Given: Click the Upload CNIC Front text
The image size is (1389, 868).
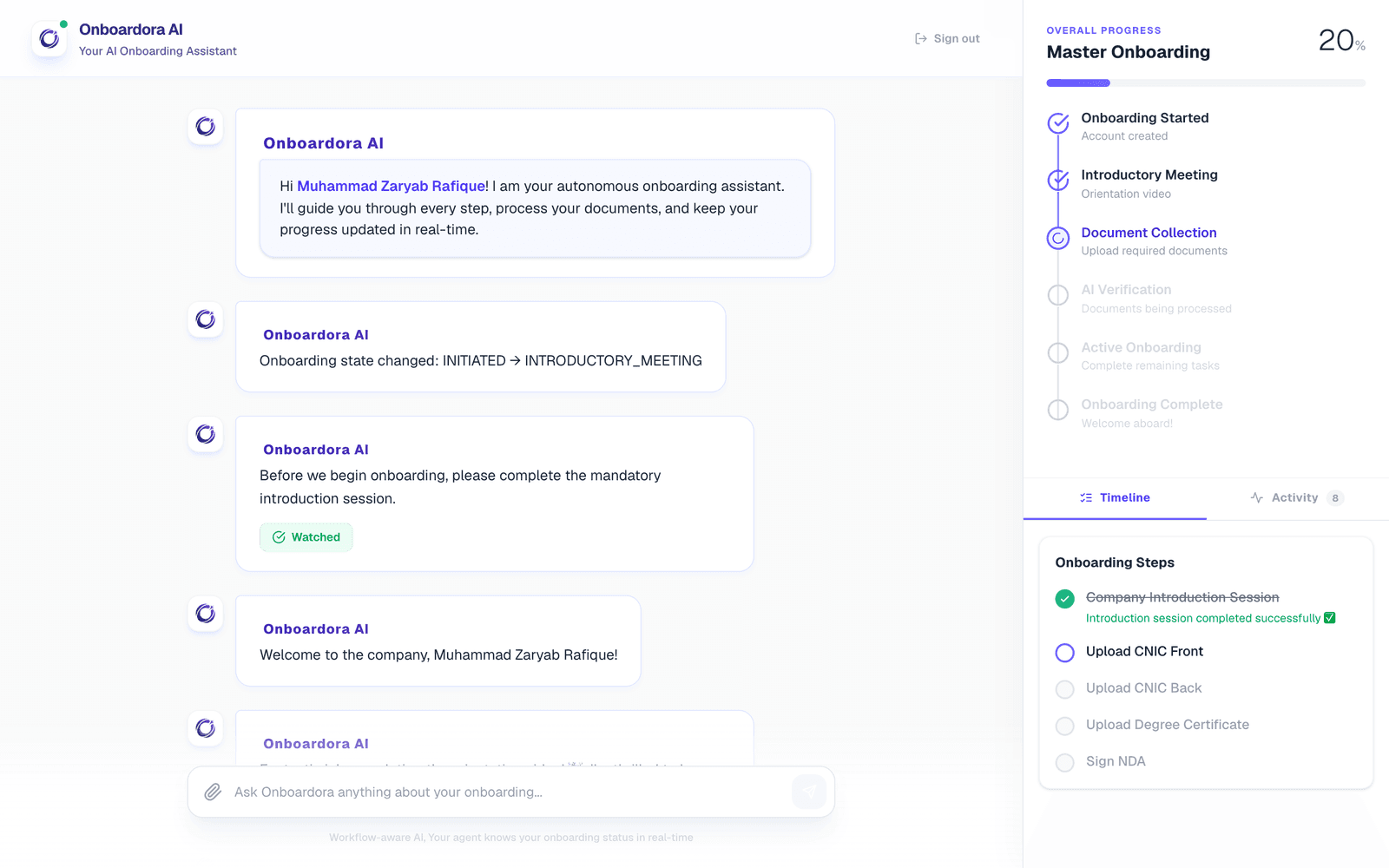Looking at the screenshot, I should tap(1144, 651).
